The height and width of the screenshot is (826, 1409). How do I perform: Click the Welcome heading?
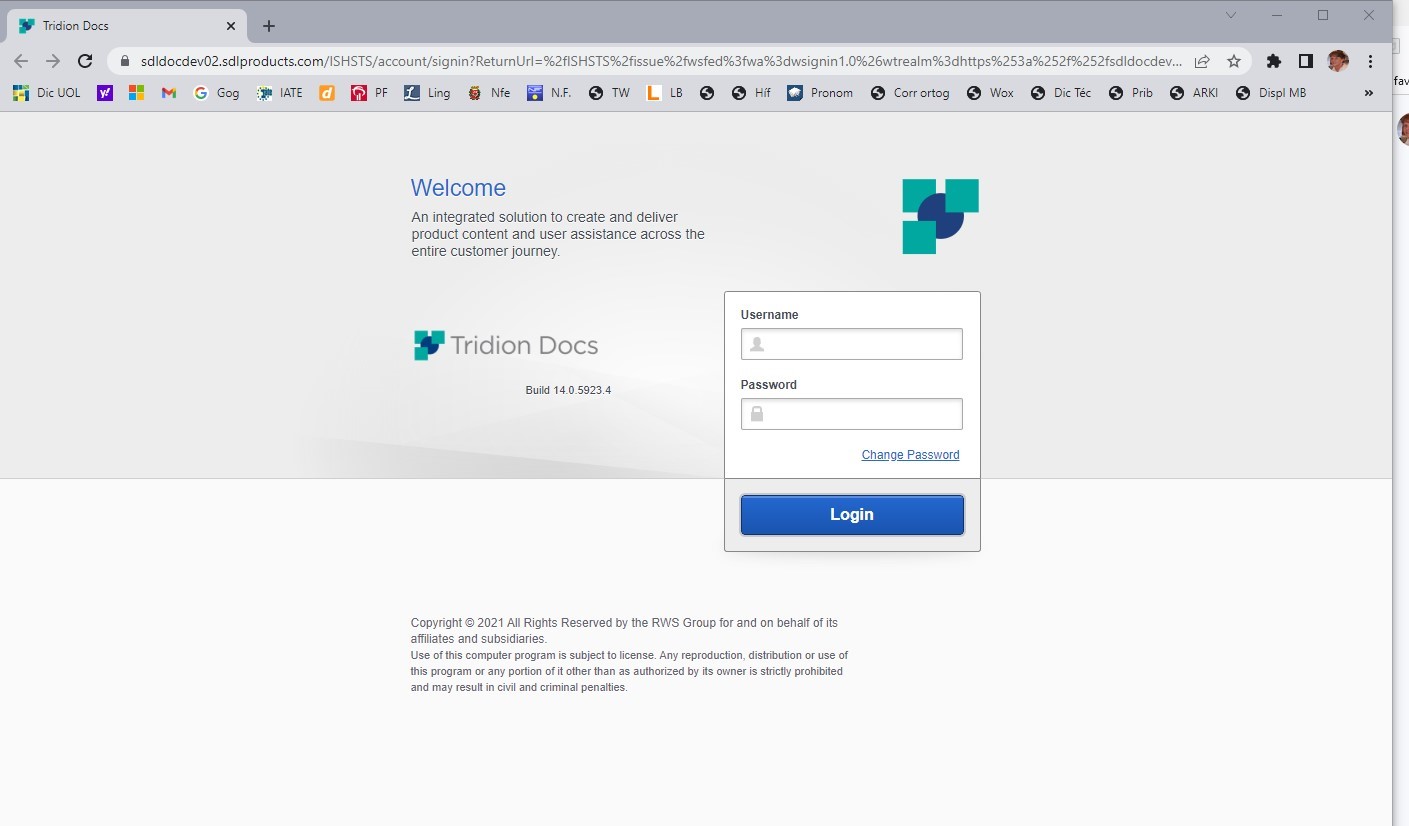click(458, 188)
